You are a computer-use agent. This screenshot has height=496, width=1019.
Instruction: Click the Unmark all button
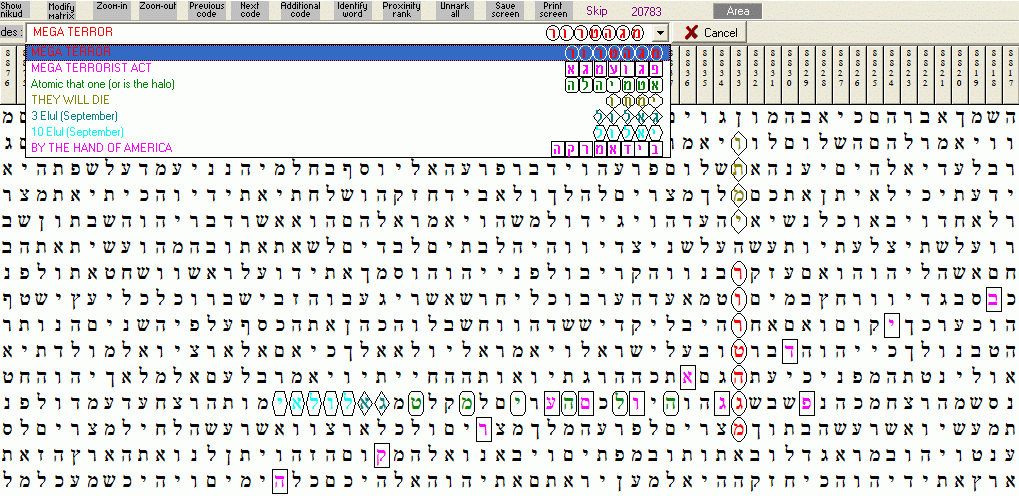454,9
